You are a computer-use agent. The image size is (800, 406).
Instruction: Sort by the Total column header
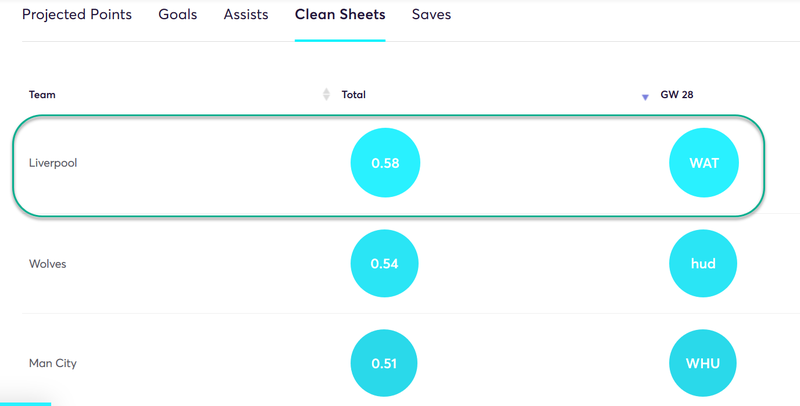point(354,95)
